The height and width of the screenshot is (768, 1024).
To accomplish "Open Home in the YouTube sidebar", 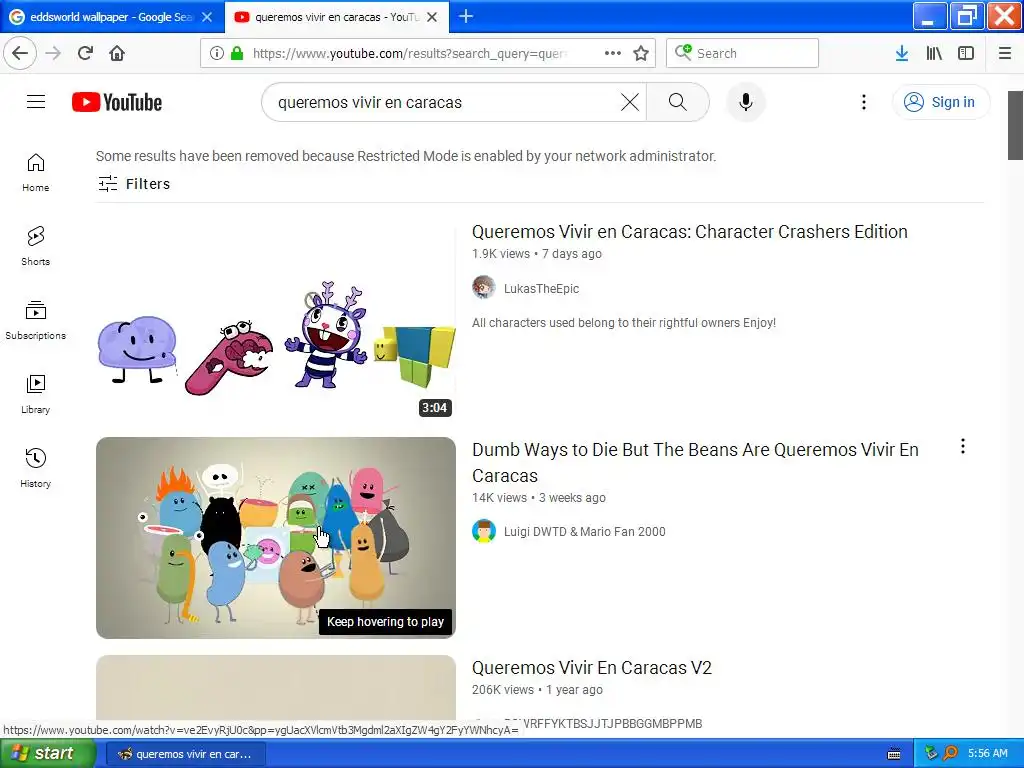I will (35, 172).
